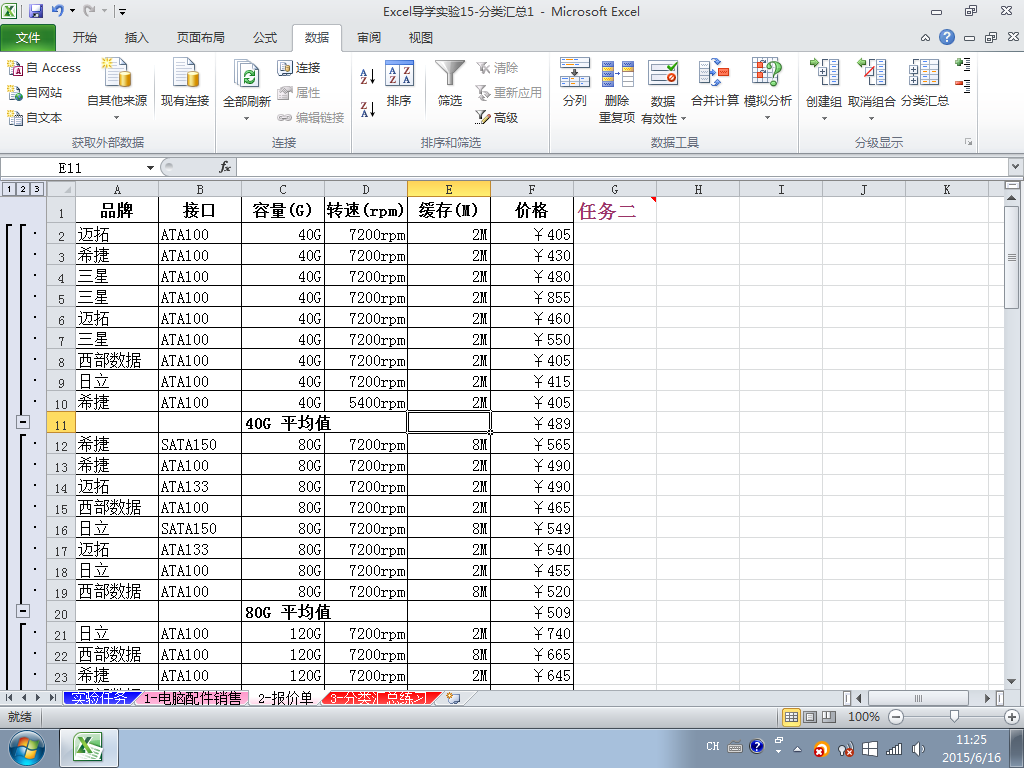The width and height of the screenshot is (1024, 768).
Task: Show outline level 2
Action: (x=23, y=189)
